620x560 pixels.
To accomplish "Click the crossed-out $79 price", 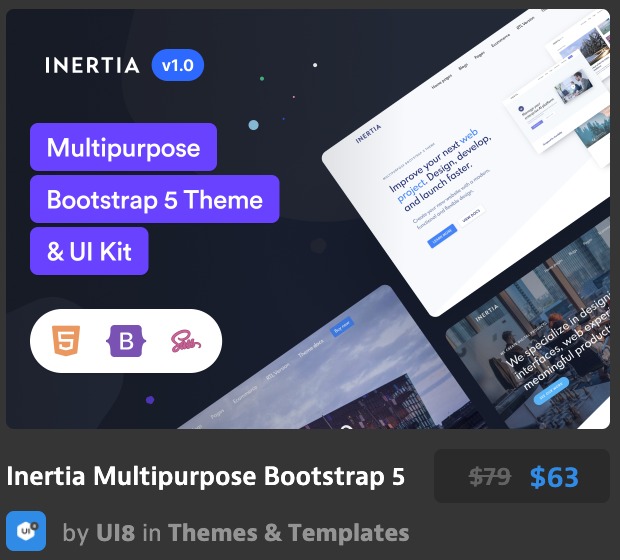I will [x=489, y=477].
